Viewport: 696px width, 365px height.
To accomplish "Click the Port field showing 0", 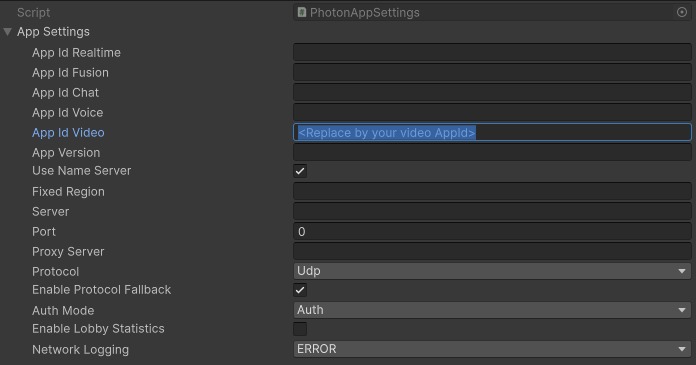I will pyautogui.click(x=492, y=231).
